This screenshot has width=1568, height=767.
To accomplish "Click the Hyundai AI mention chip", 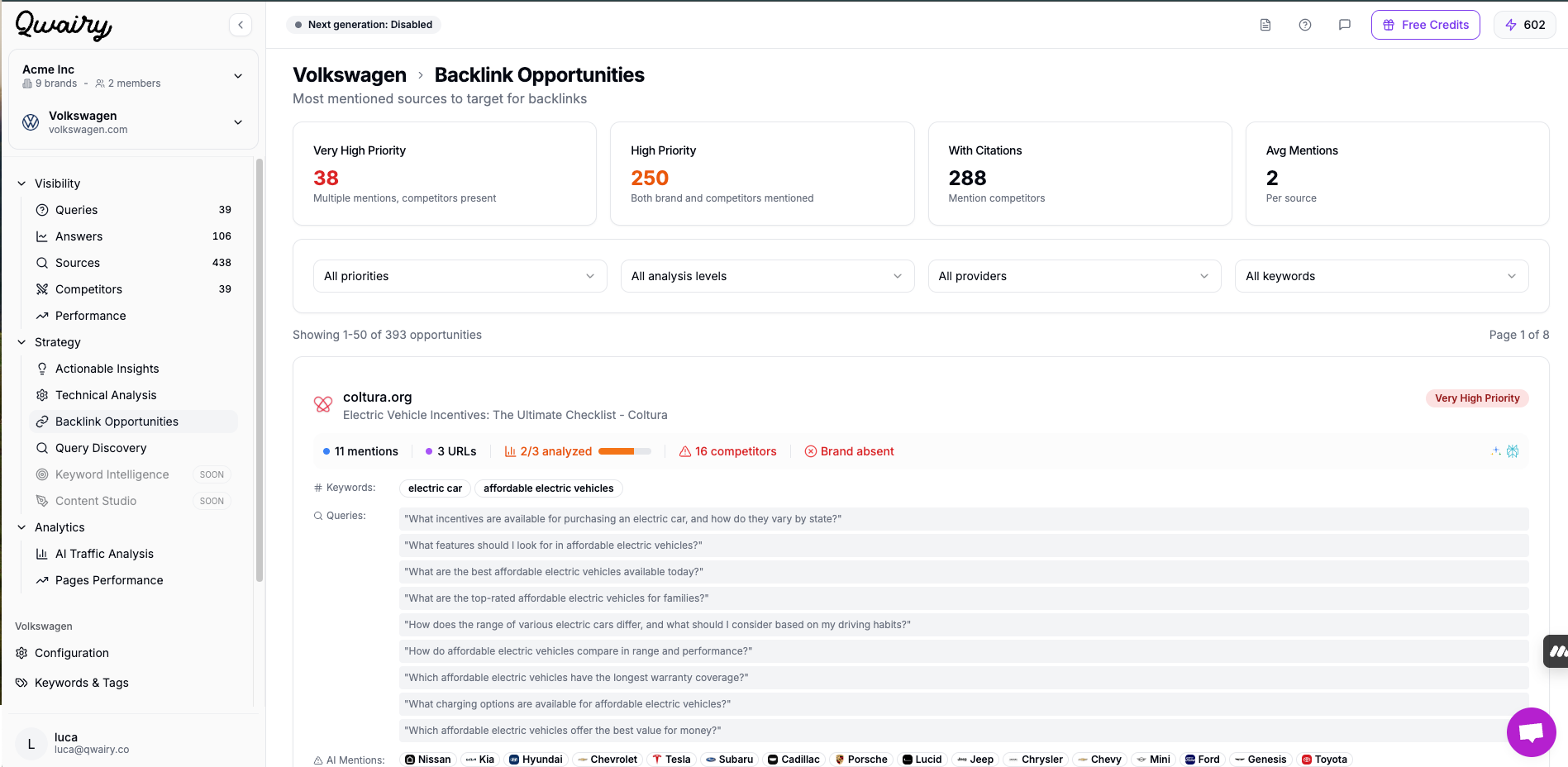I will [536, 760].
